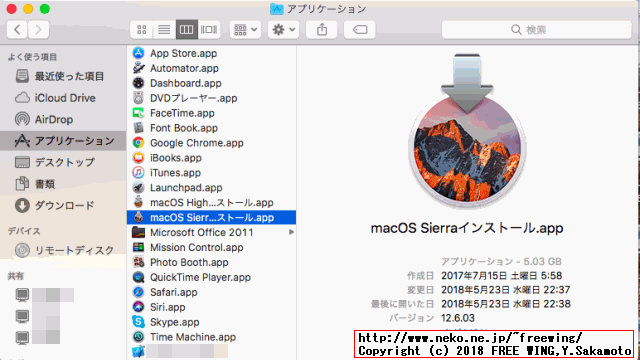
Task: Select the Mission Control.app file name
Action: point(196,247)
